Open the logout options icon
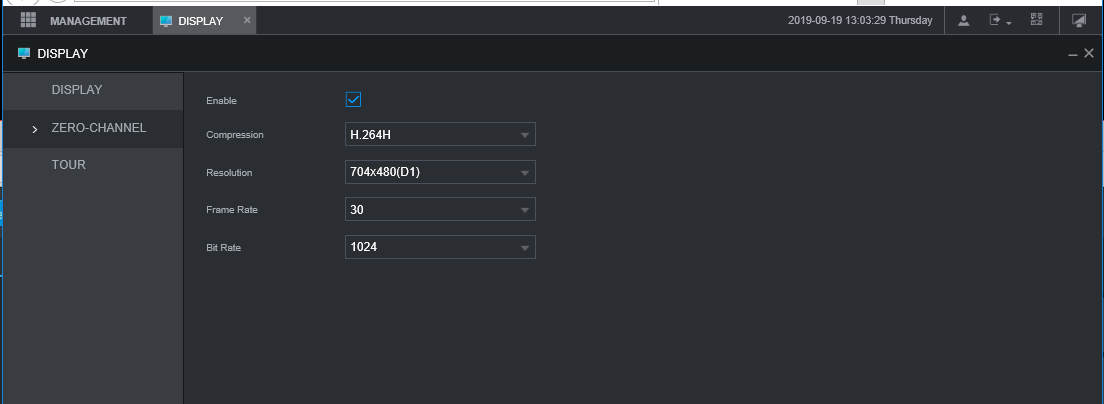This screenshot has width=1104, height=404. click(1000, 20)
